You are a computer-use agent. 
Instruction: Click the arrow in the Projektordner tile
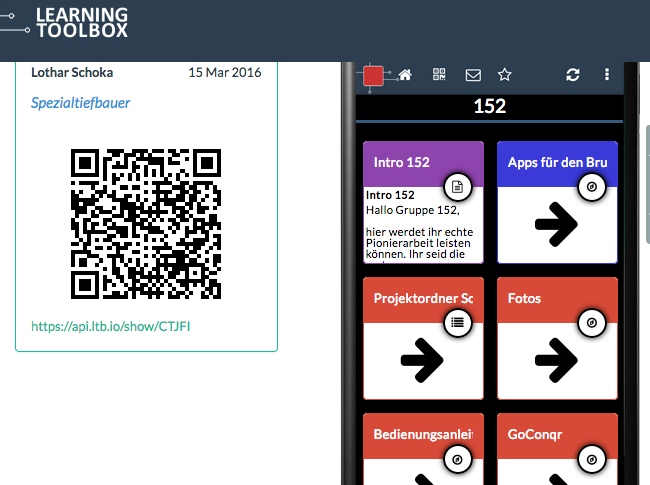click(422, 360)
